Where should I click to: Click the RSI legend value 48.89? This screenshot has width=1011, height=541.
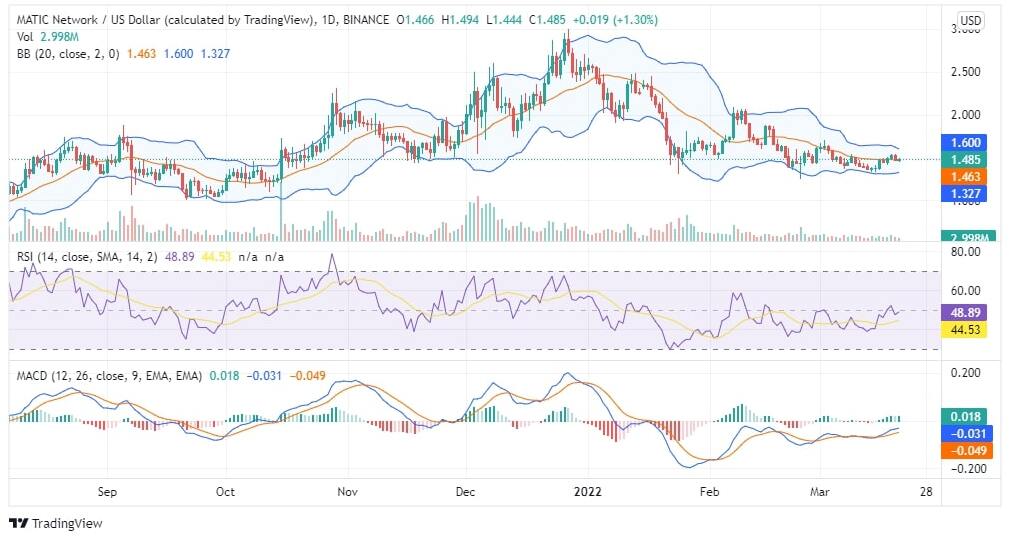click(179, 257)
